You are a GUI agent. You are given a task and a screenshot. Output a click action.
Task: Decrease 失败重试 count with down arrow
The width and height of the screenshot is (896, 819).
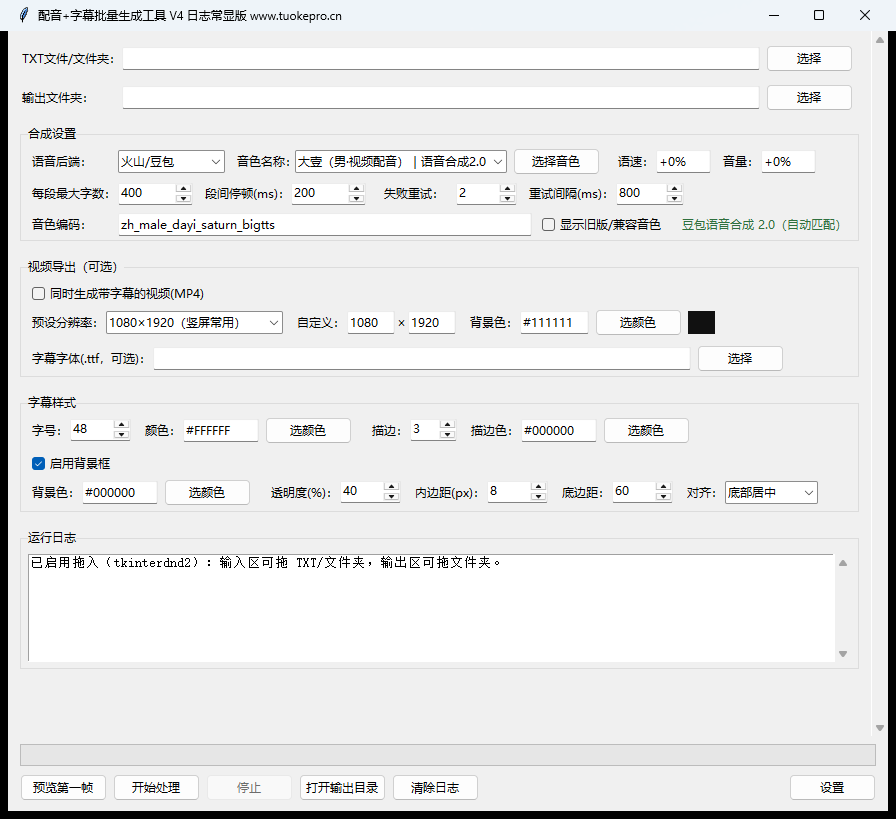click(507, 198)
